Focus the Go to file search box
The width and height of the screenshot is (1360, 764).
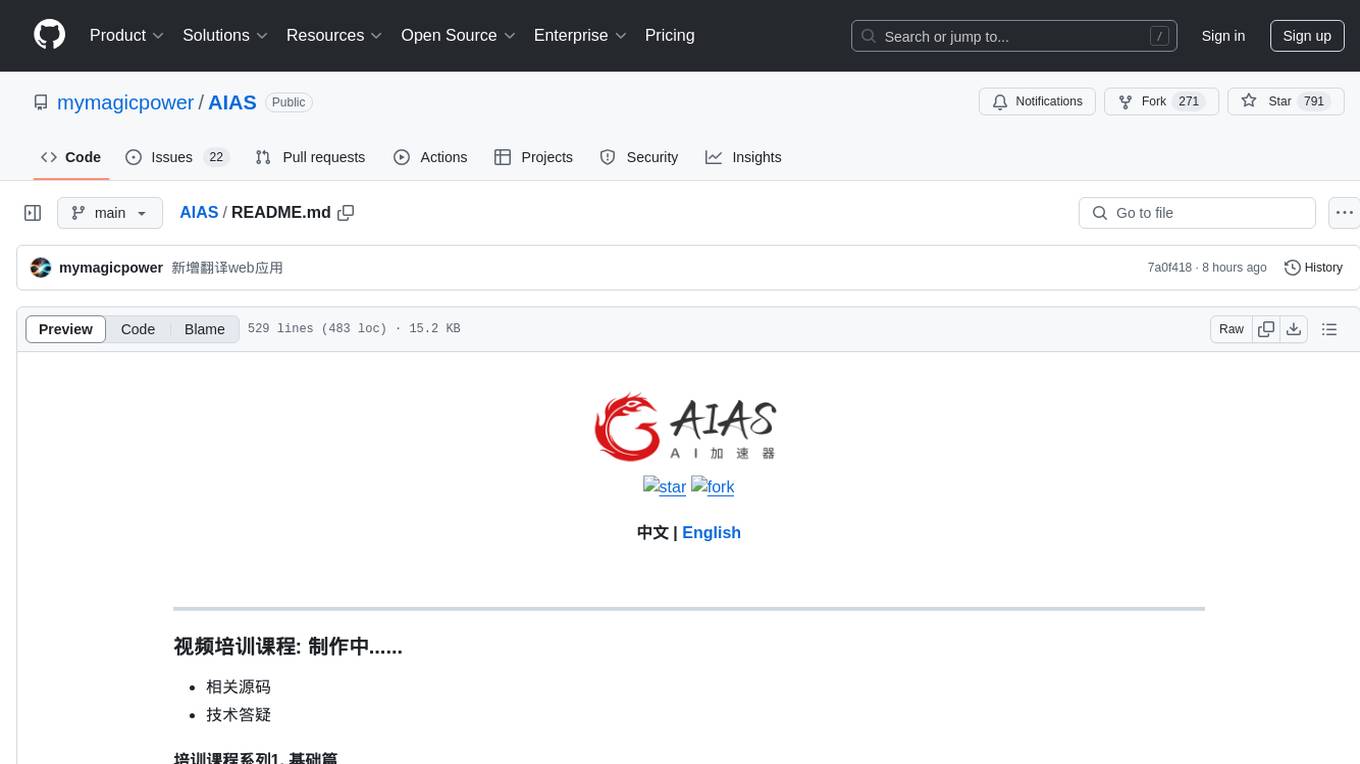(x=1197, y=213)
